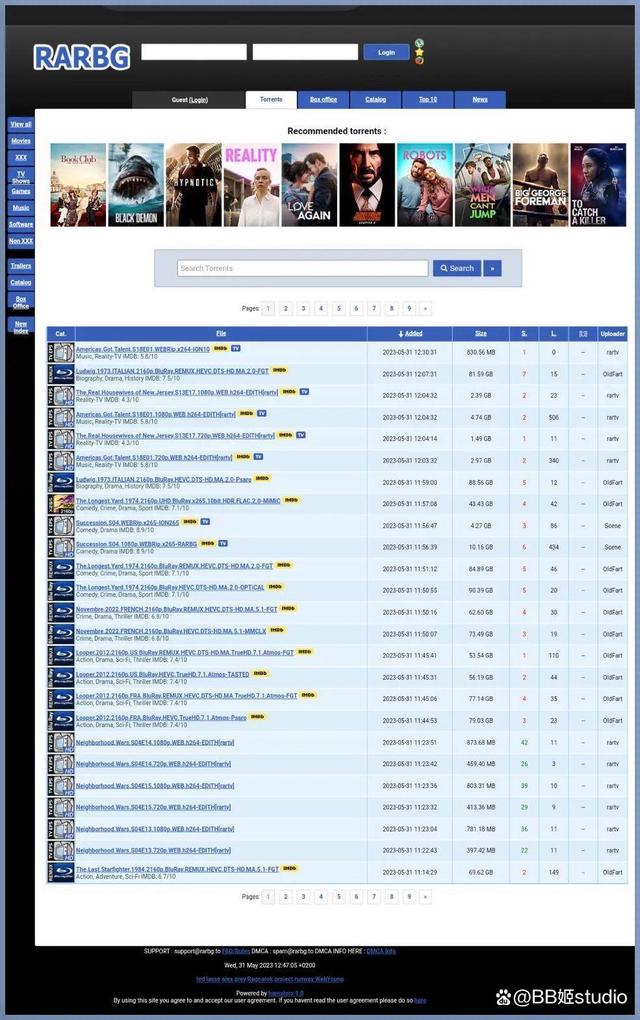Screen dimensions: 640x1020
Task: Click TV badge on Succession.S04.1080p RARBG row
Action: coord(223,543)
